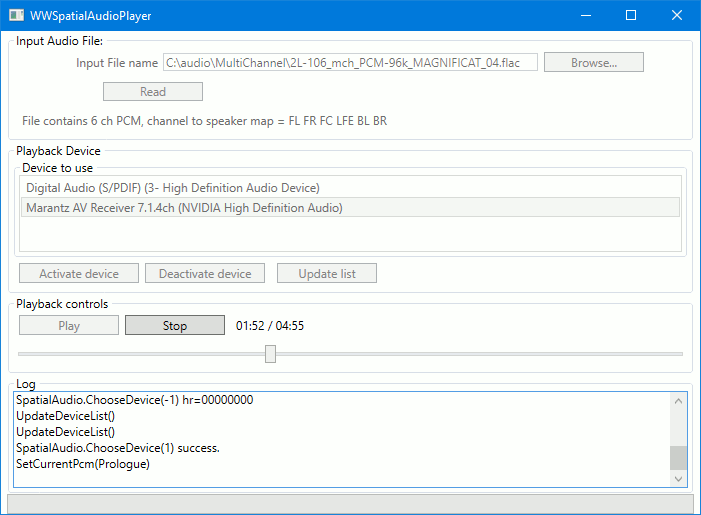The image size is (701, 515).
Task: Select Marantz AV Receiver 7.1.4ch device
Action: (184, 208)
